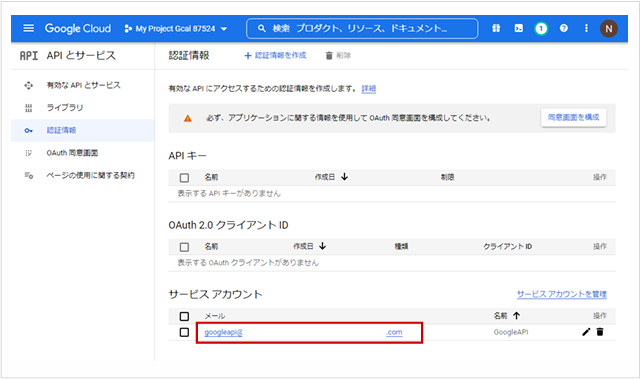Open the N user account avatar
This screenshot has width=640, height=379.
[x=609, y=29]
